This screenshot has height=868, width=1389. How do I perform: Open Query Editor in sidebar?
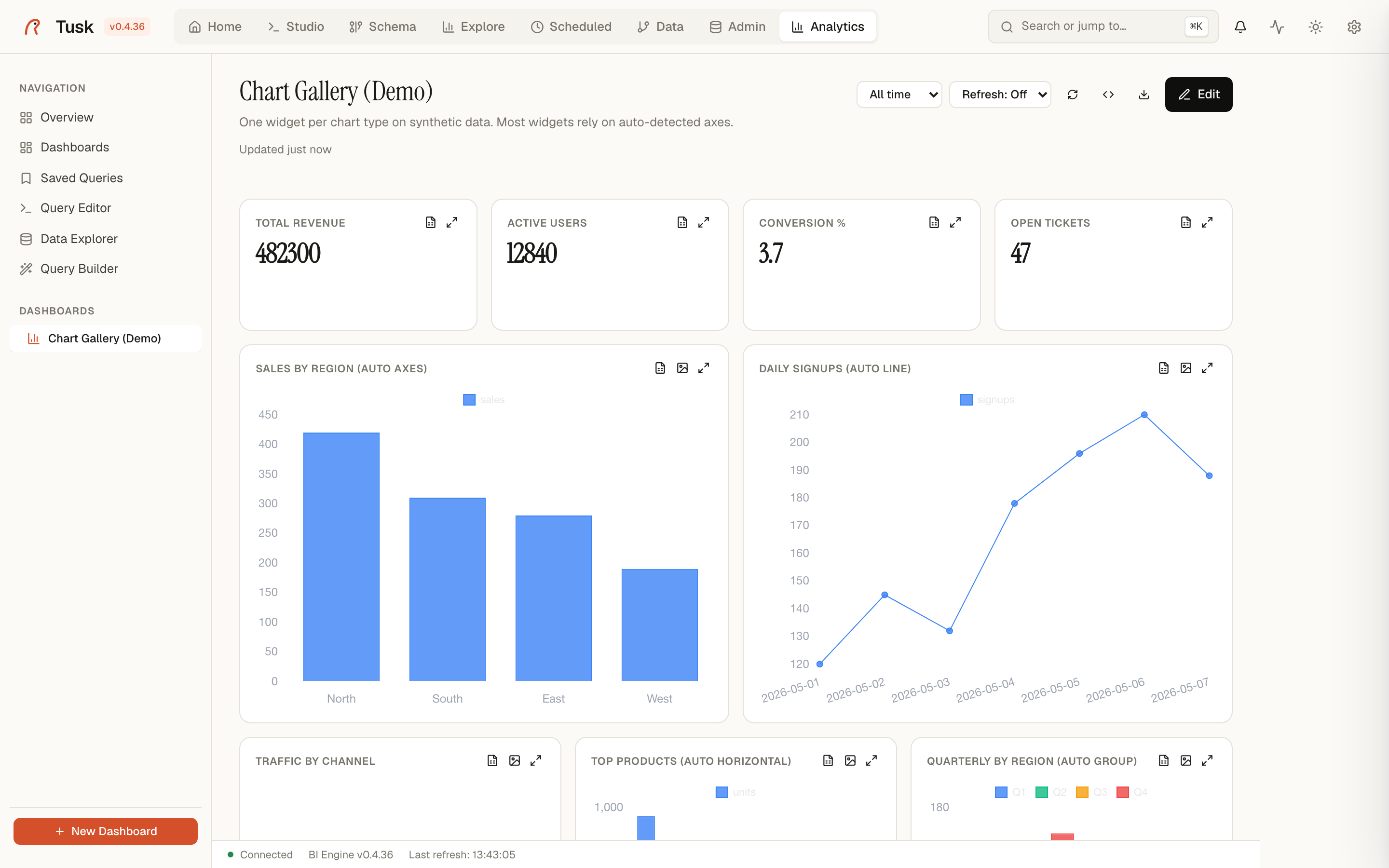[106, 208]
